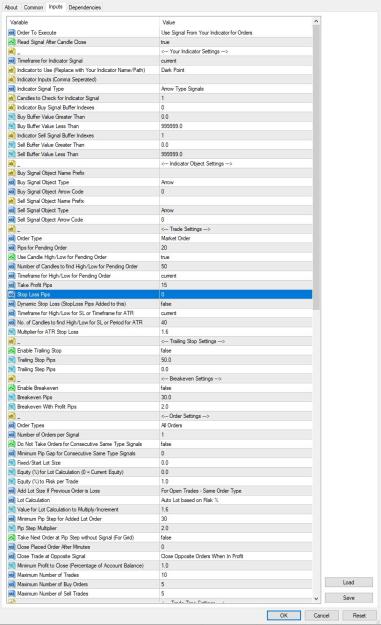This screenshot has height=625, width=381.
Task: Toggle the Enable Trailing Stop false value
Action: [236, 350]
